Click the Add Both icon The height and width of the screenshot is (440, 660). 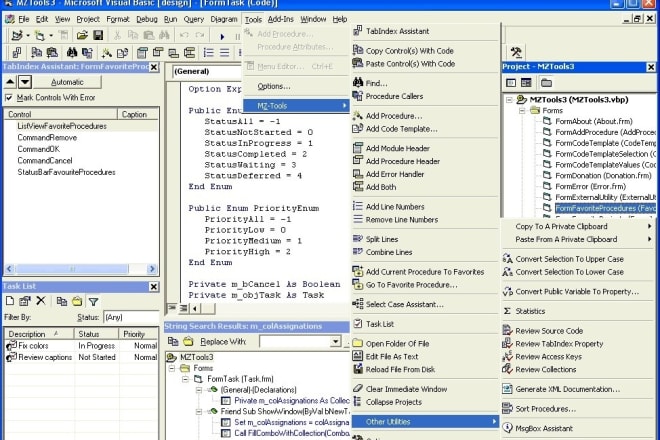358,187
